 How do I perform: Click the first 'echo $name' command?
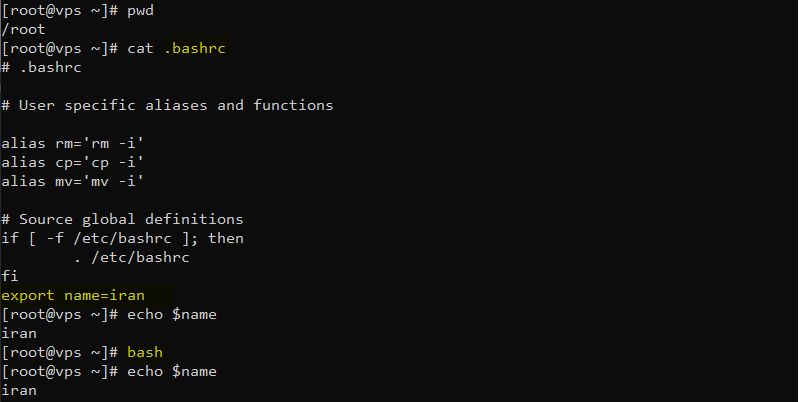click(172, 314)
